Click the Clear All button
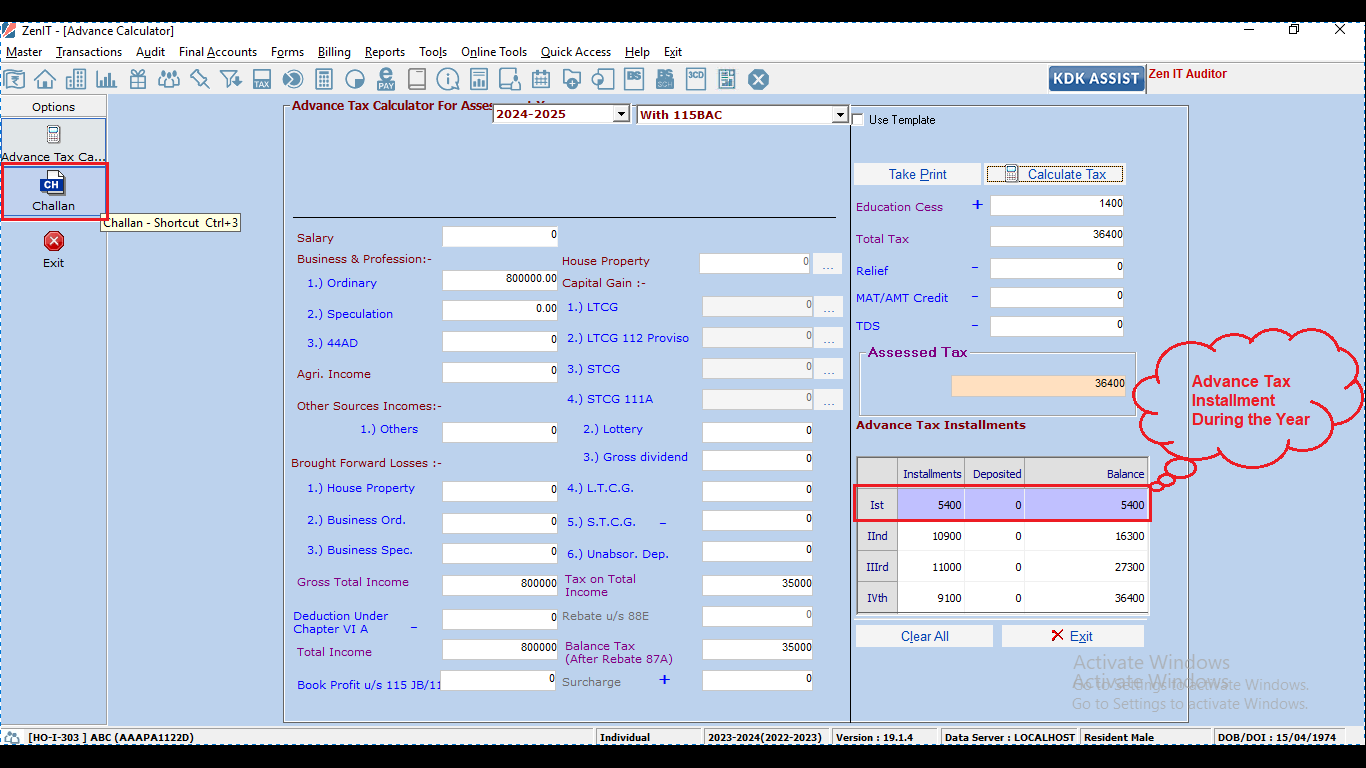1366x768 pixels. [925, 636]
